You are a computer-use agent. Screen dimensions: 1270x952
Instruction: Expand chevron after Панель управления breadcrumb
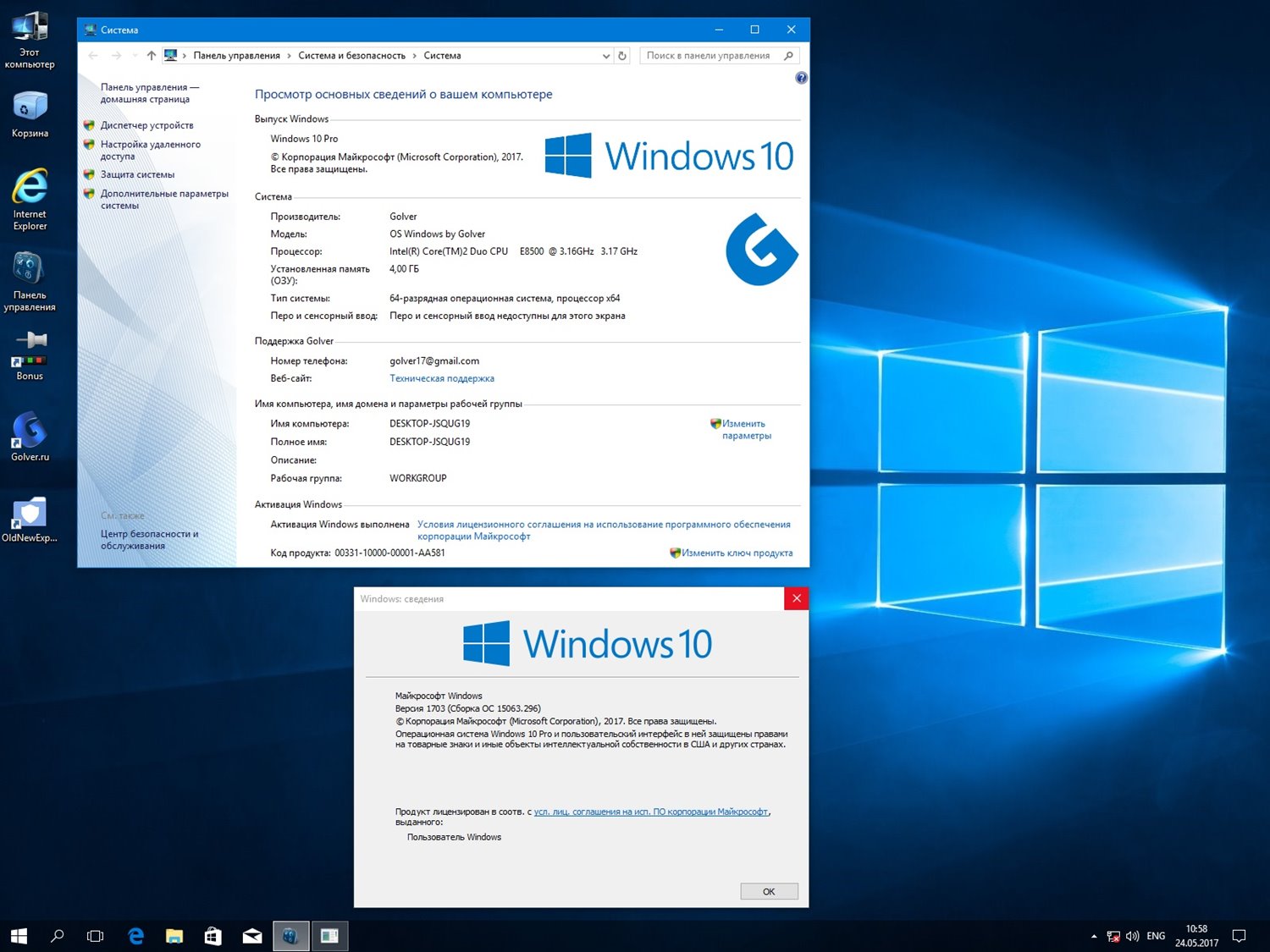[289, 56]
